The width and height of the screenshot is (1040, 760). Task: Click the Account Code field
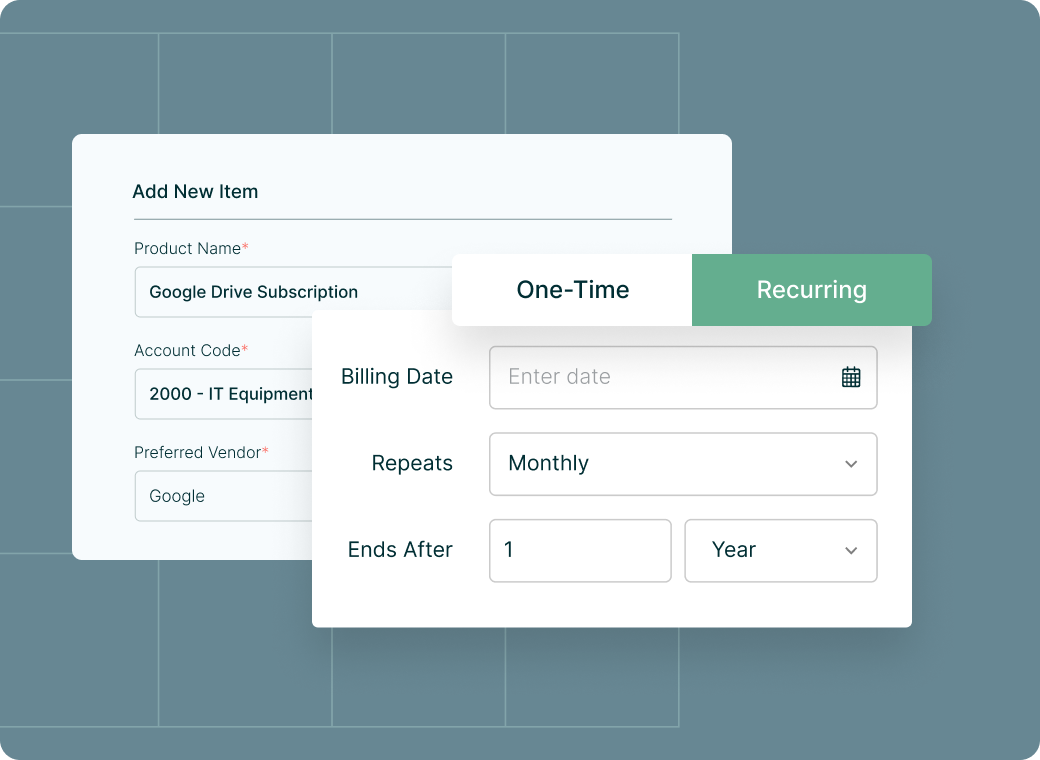pos(224,394)
